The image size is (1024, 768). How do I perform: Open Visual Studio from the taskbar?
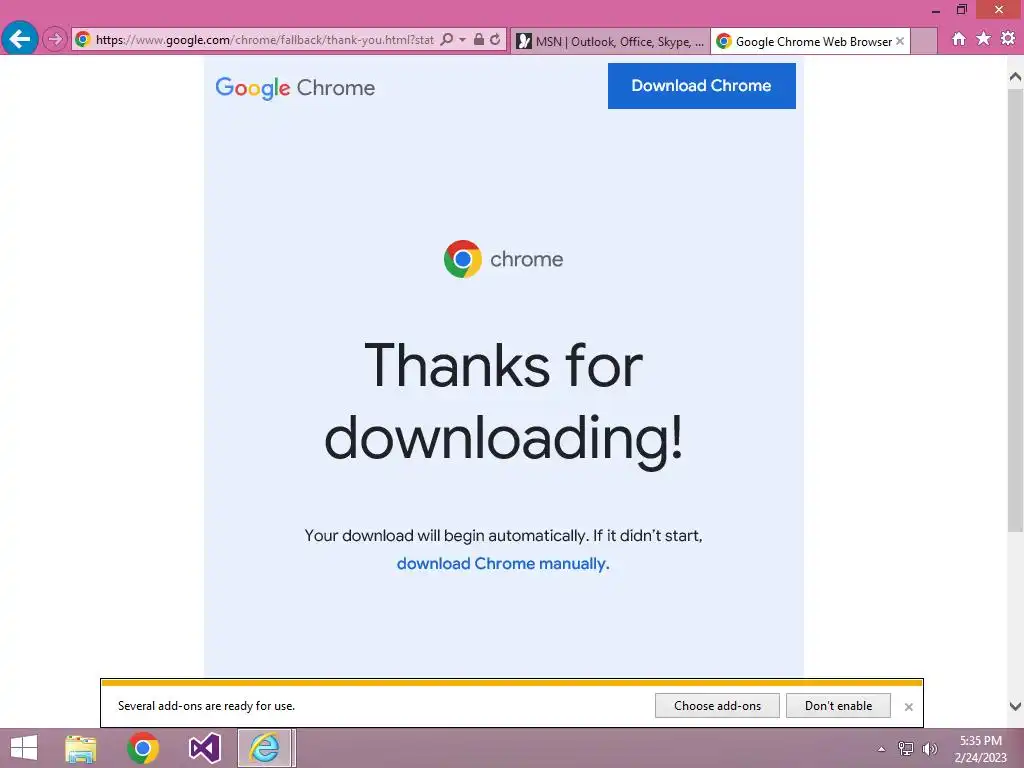[204, 748]
